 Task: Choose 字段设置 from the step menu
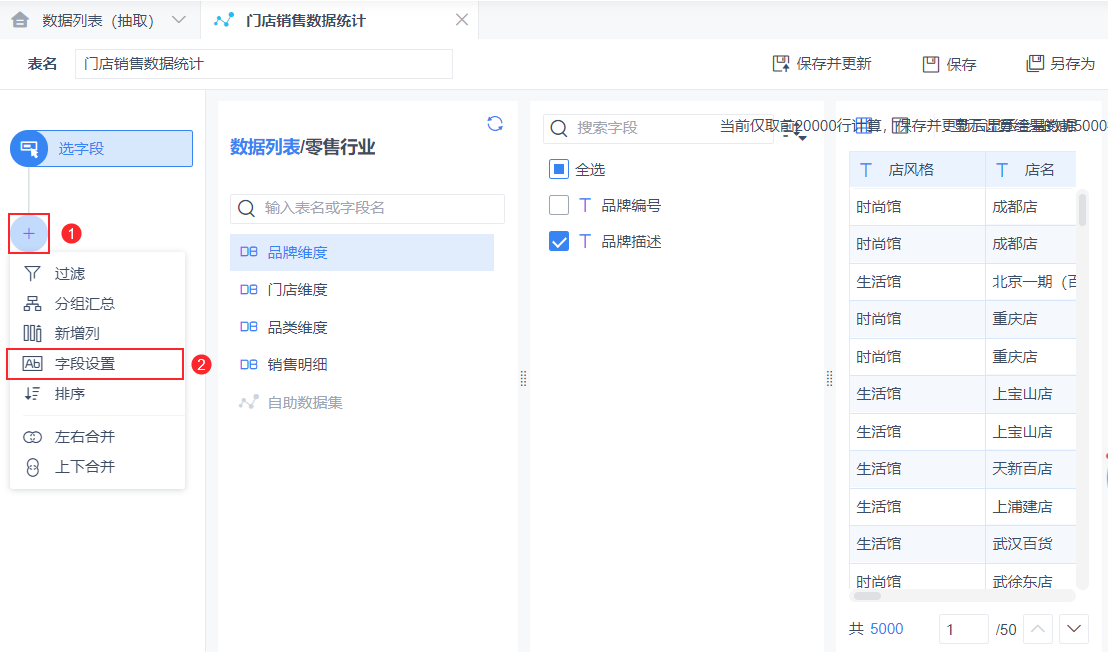pyautogui.click(x=97, y=364)
